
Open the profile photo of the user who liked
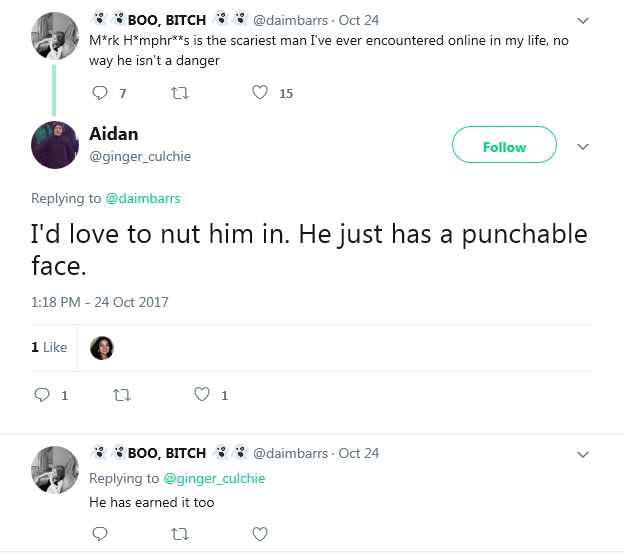click(x=101, y=347)
